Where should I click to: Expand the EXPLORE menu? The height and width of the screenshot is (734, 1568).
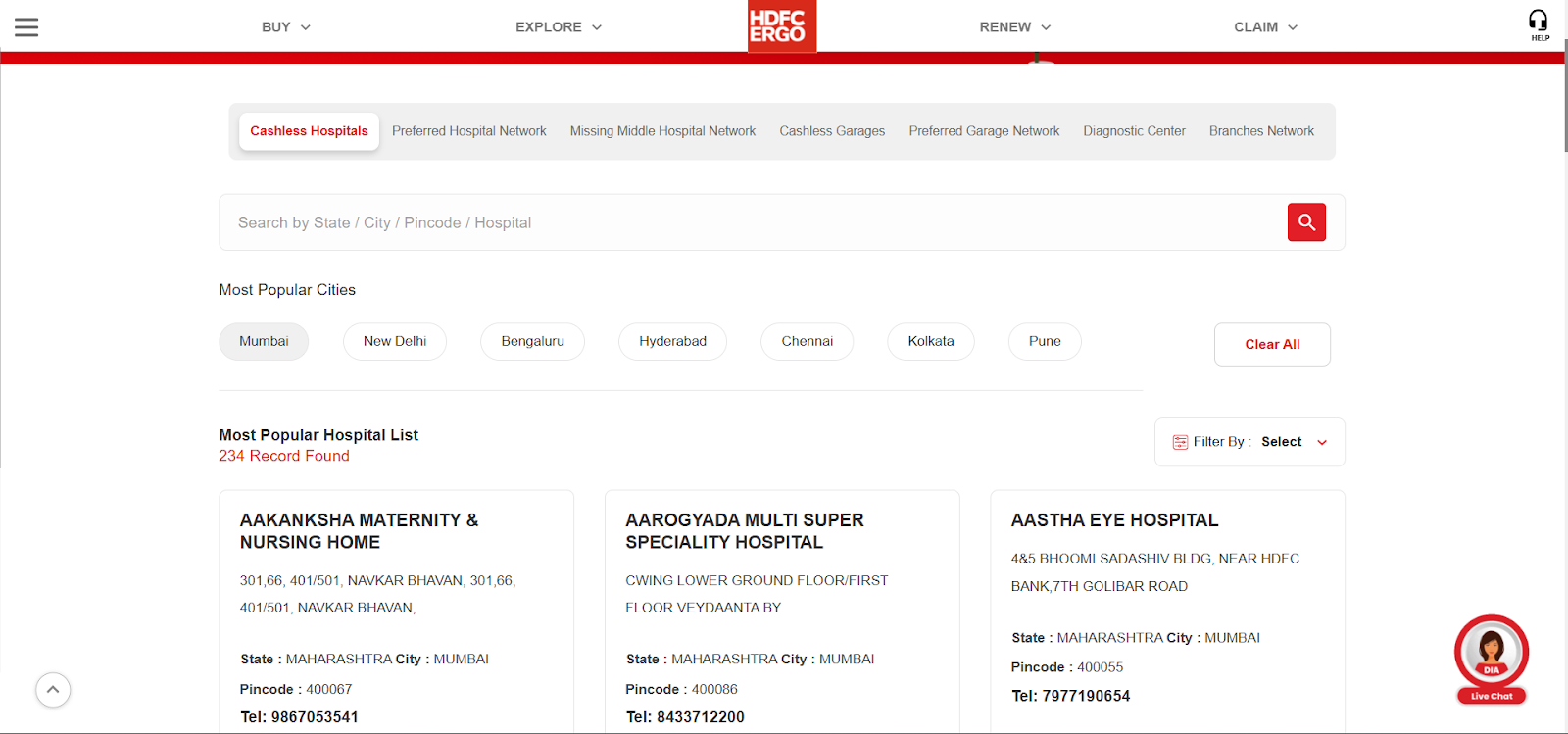[x=558, y=27]
